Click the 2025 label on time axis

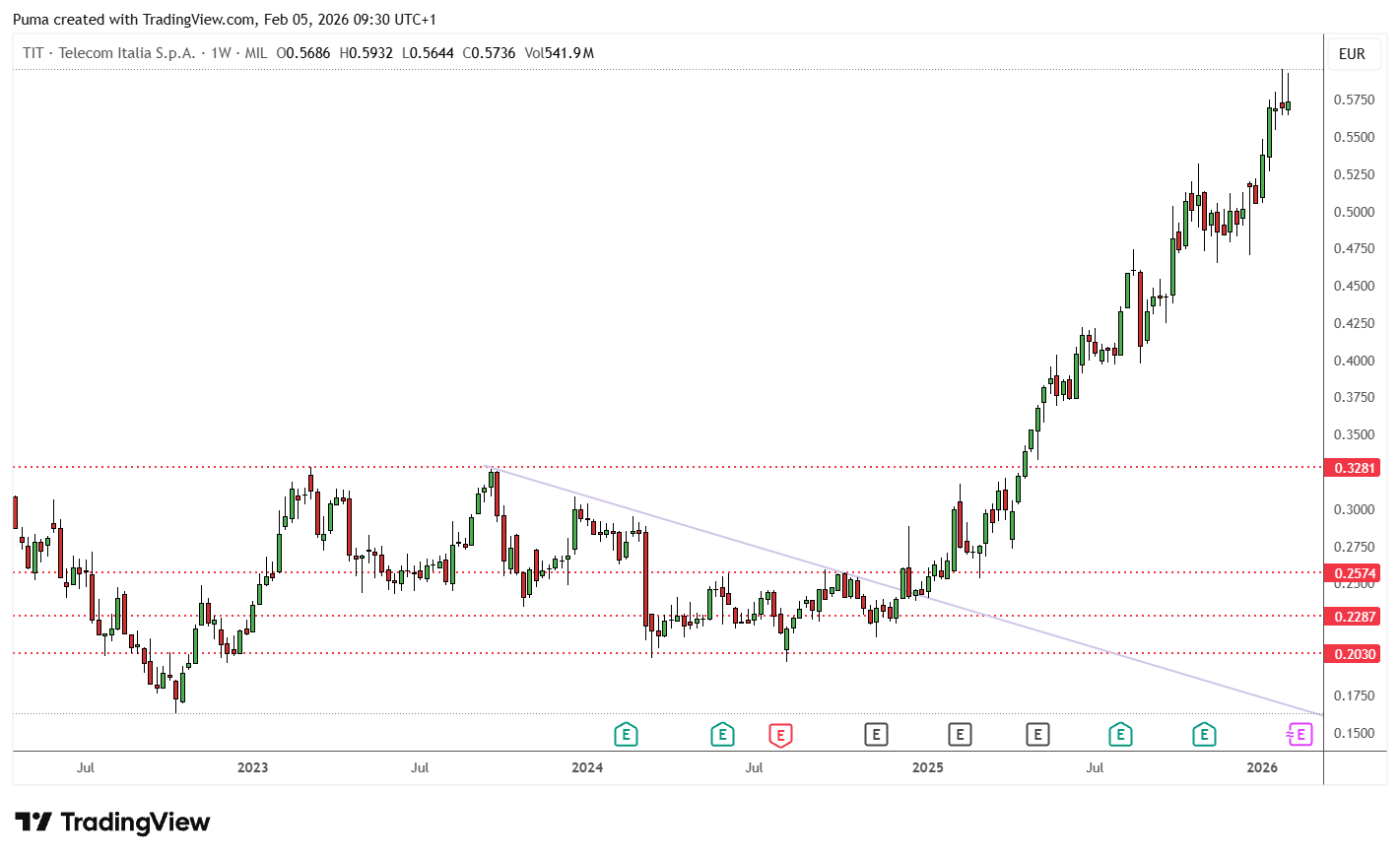(927, 767)
